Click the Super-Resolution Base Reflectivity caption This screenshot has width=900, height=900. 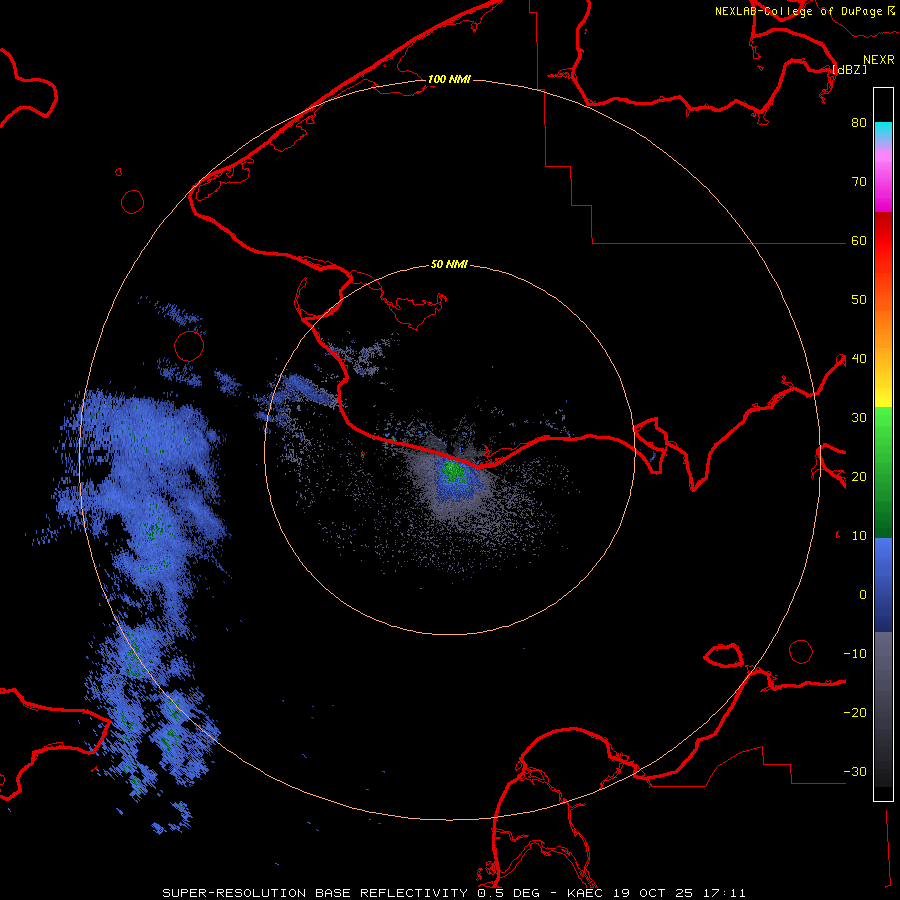[x=454, y=893]
